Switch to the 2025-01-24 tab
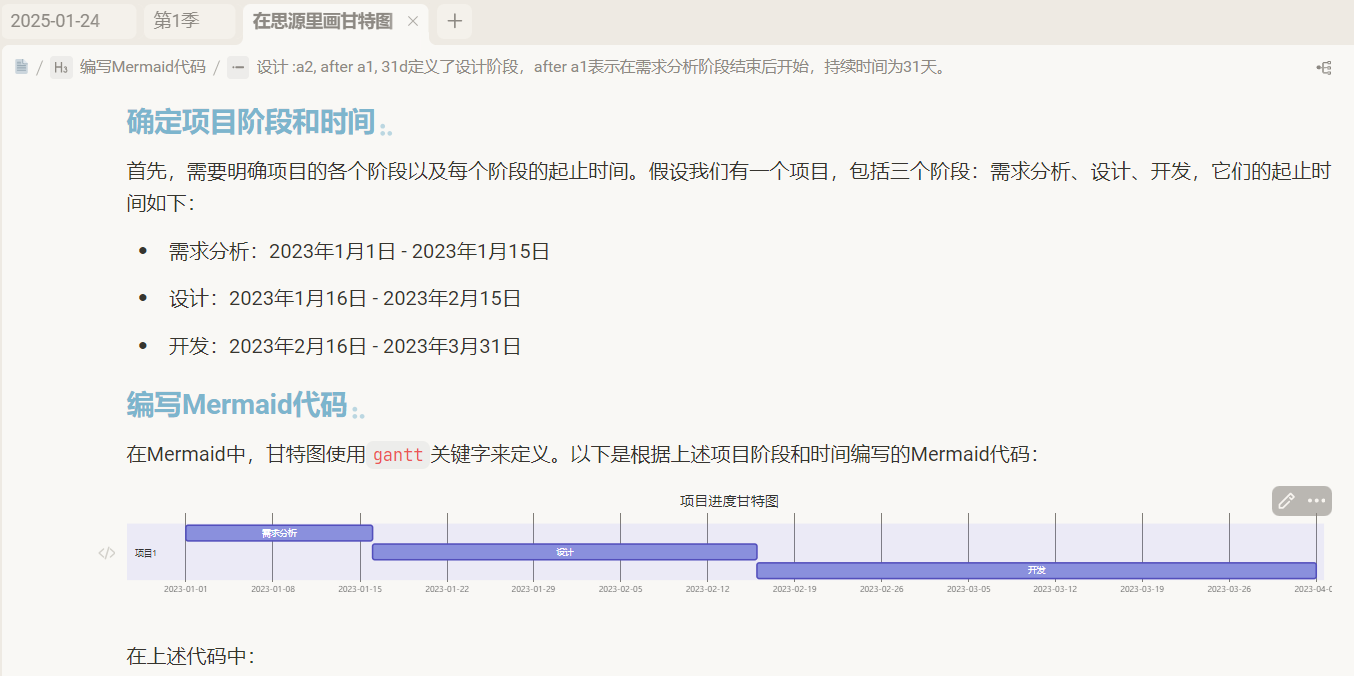The height and width of the screenshot is (676, 1354). (69, 21)
